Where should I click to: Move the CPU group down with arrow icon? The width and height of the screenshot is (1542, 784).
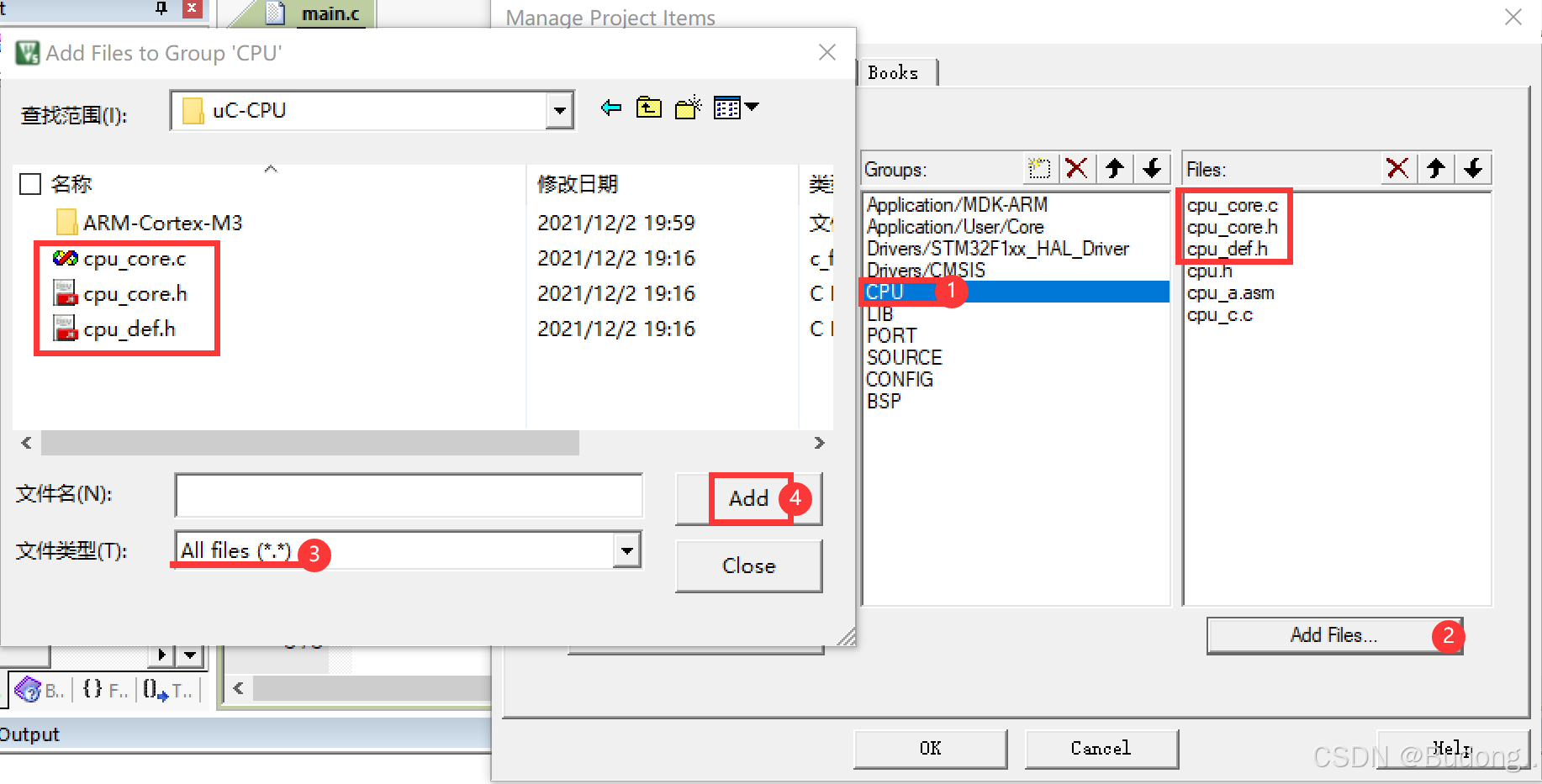[x=1153, y=168]
